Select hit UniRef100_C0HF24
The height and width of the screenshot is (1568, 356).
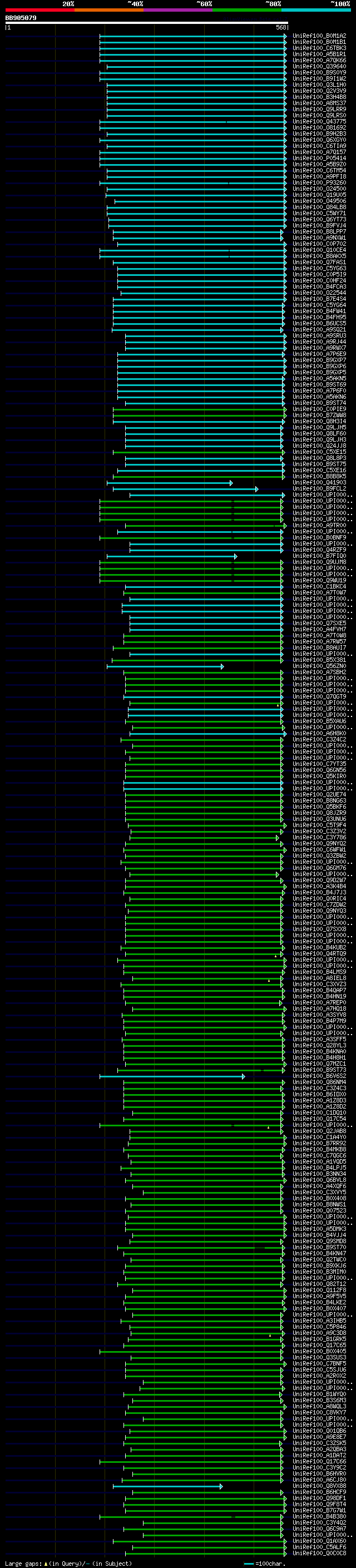pos(319,280)
